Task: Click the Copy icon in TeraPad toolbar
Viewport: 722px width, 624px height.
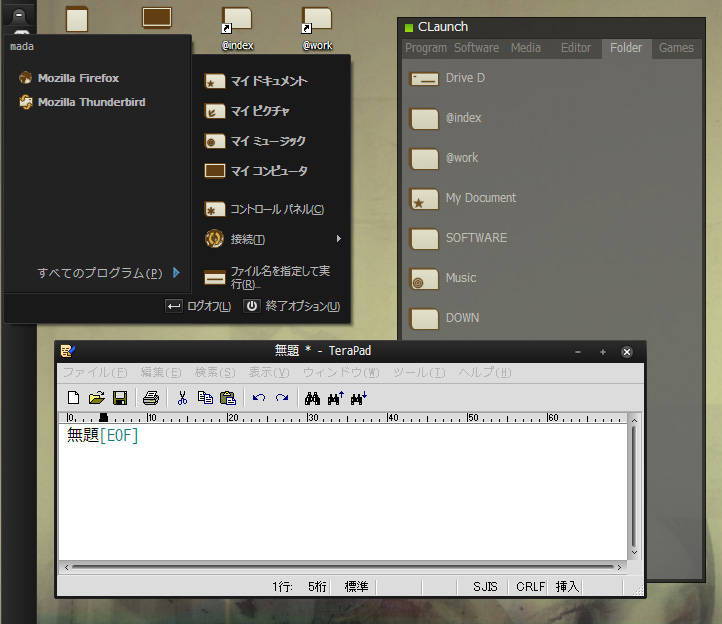Action: coord(205,398)
